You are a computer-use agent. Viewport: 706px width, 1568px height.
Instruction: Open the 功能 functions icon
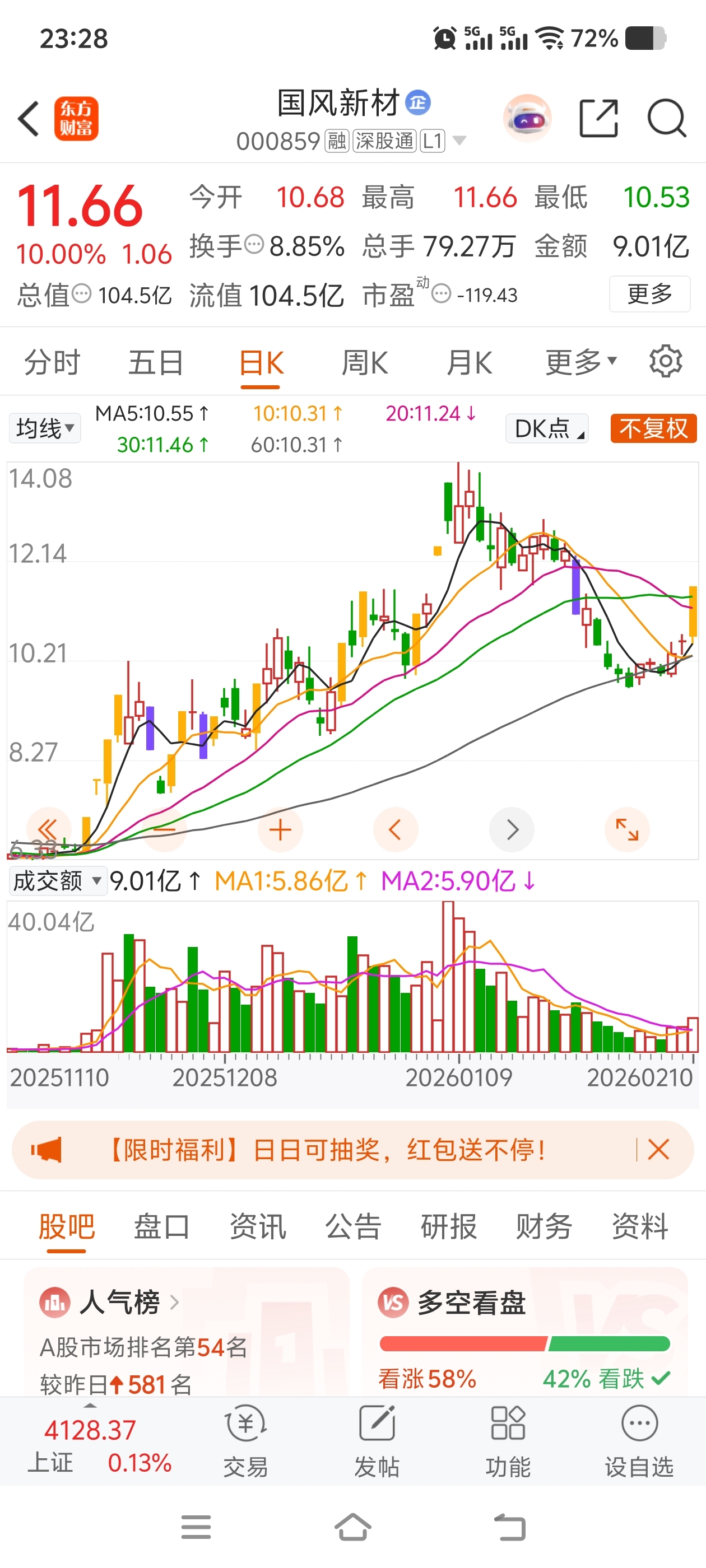pos(508,1423)
